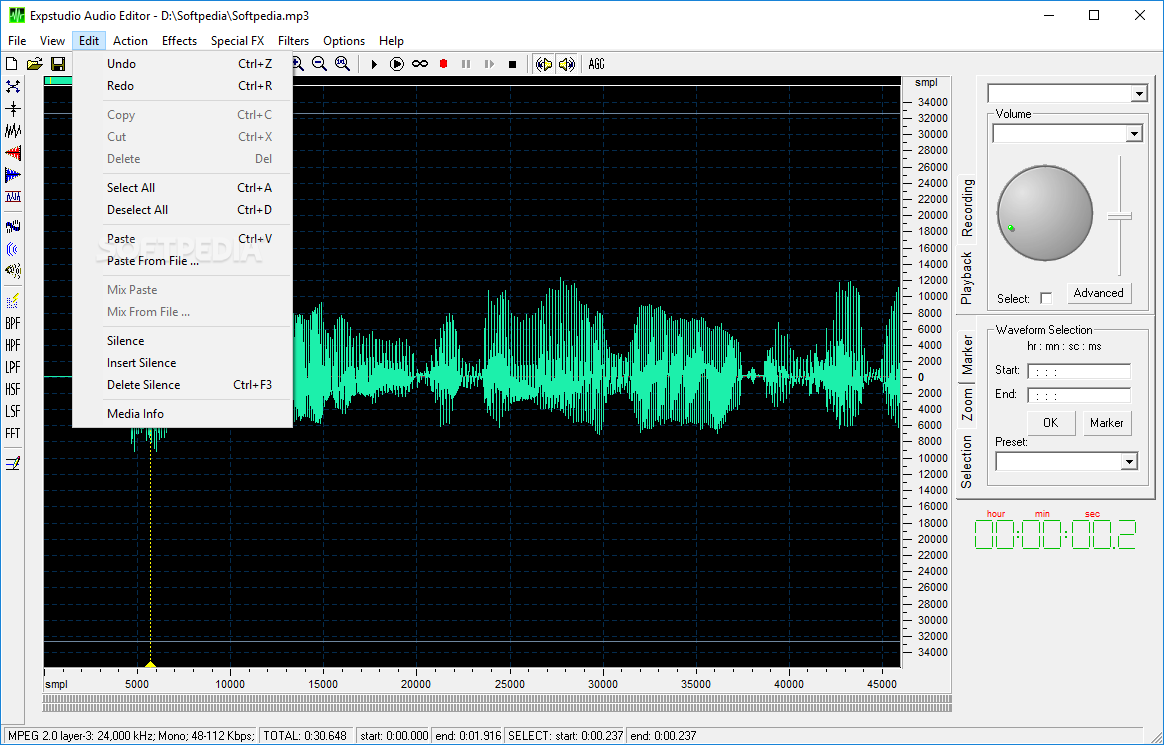Viewport: 1164px width, 745px height.
Task: Open the Help menu
Action: (x=391, y=41)
